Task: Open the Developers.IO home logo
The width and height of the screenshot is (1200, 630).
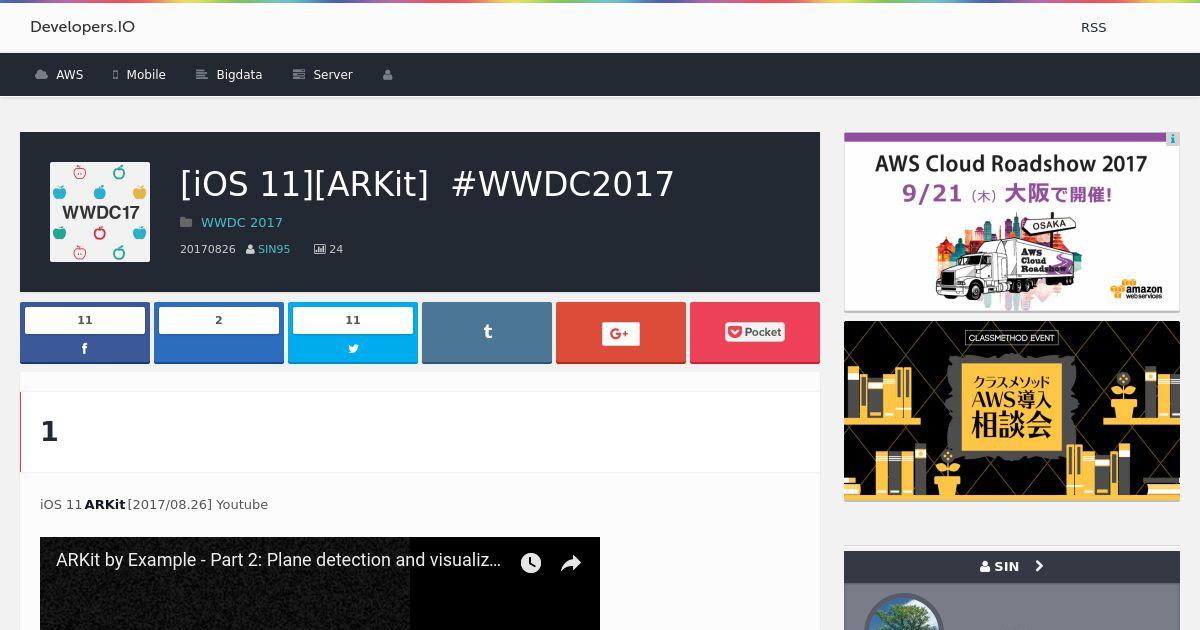Action: click(82, 27)
